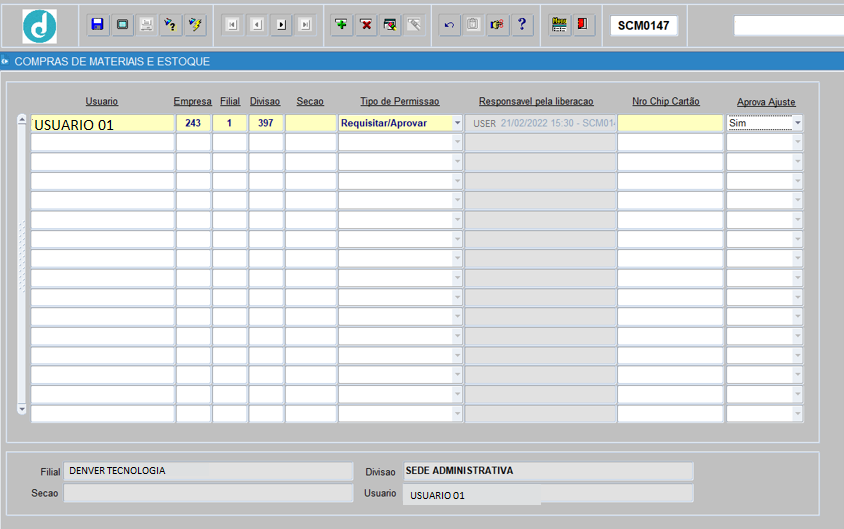Open the Requisitar/Aprovar permission dropdown
The image size is (844, 529).
tap(457, 123)
